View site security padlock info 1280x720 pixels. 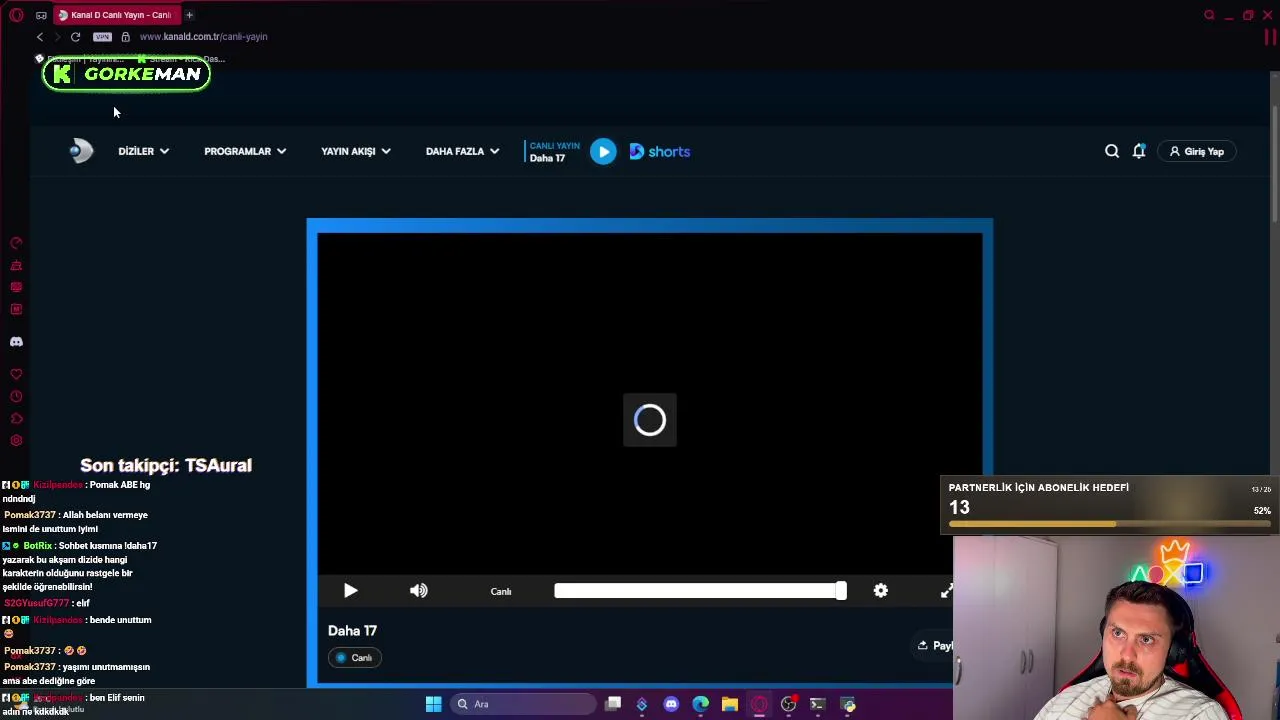pyautogui.click(x=125, y=37)
